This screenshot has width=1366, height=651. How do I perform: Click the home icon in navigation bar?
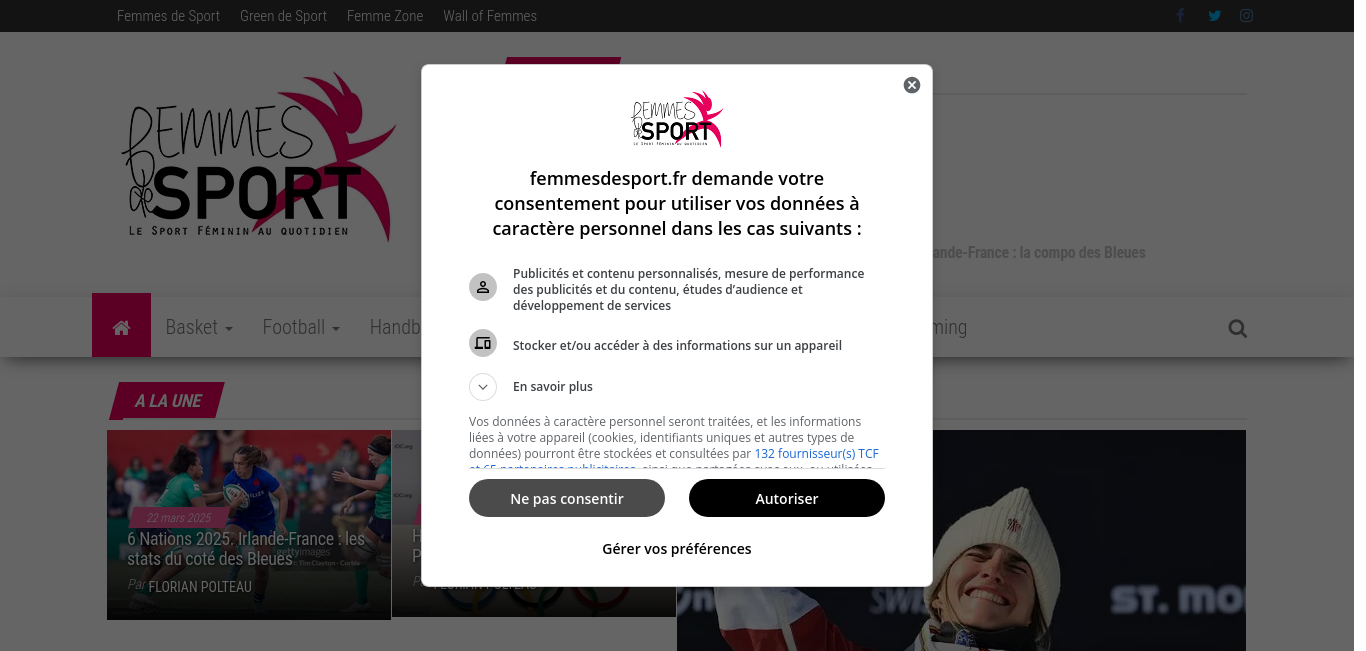pyautogui.click(x=122, y=326)
